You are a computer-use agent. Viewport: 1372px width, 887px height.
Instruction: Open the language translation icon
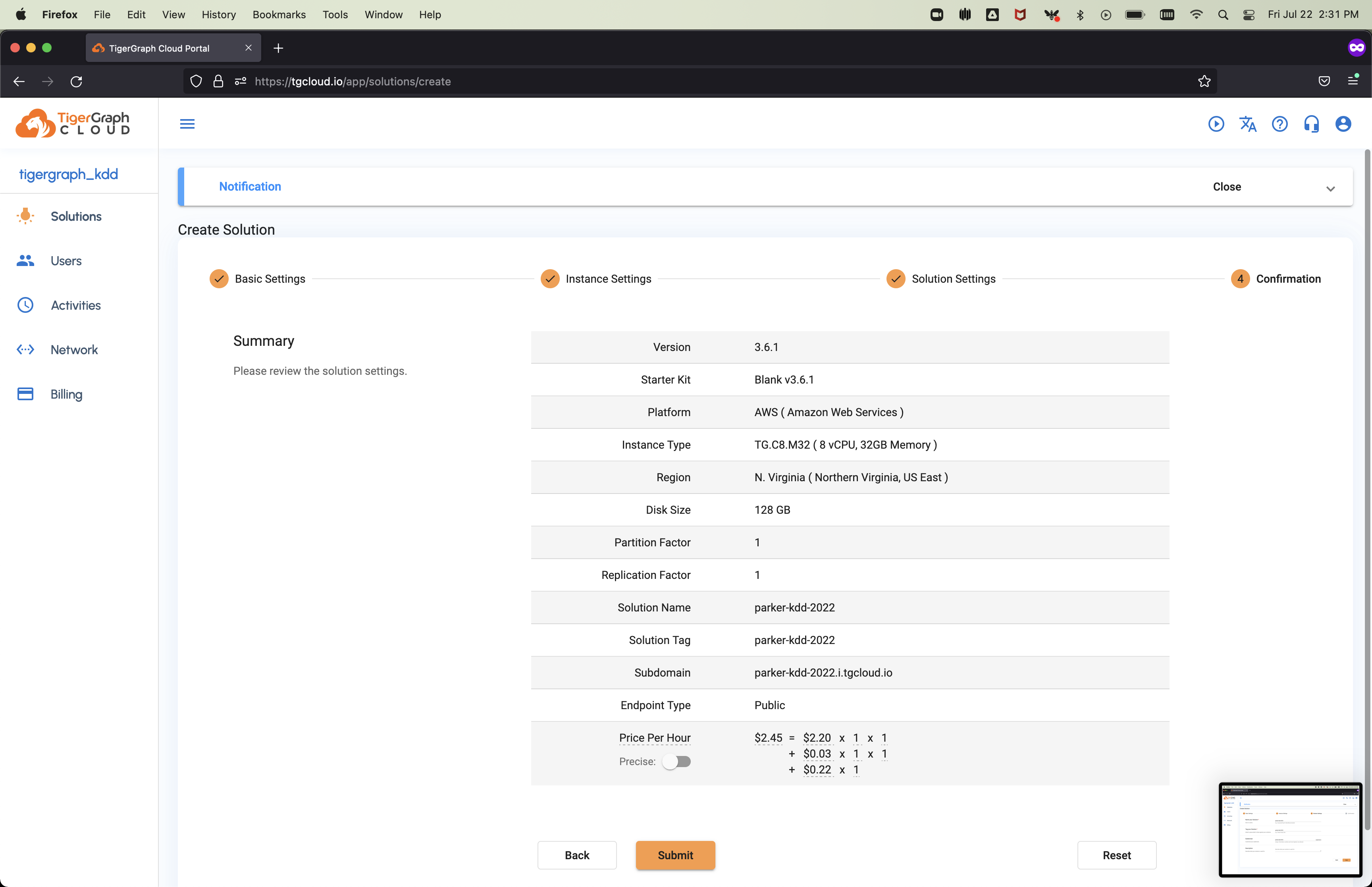[1248, 124]
